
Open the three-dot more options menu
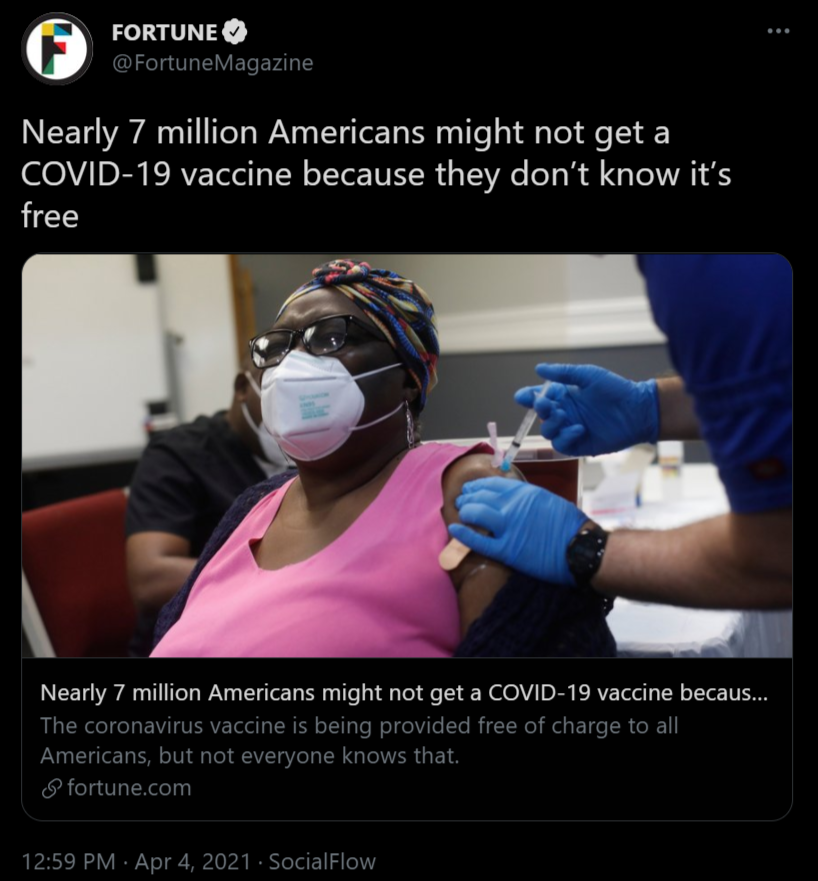pos(778,31)
